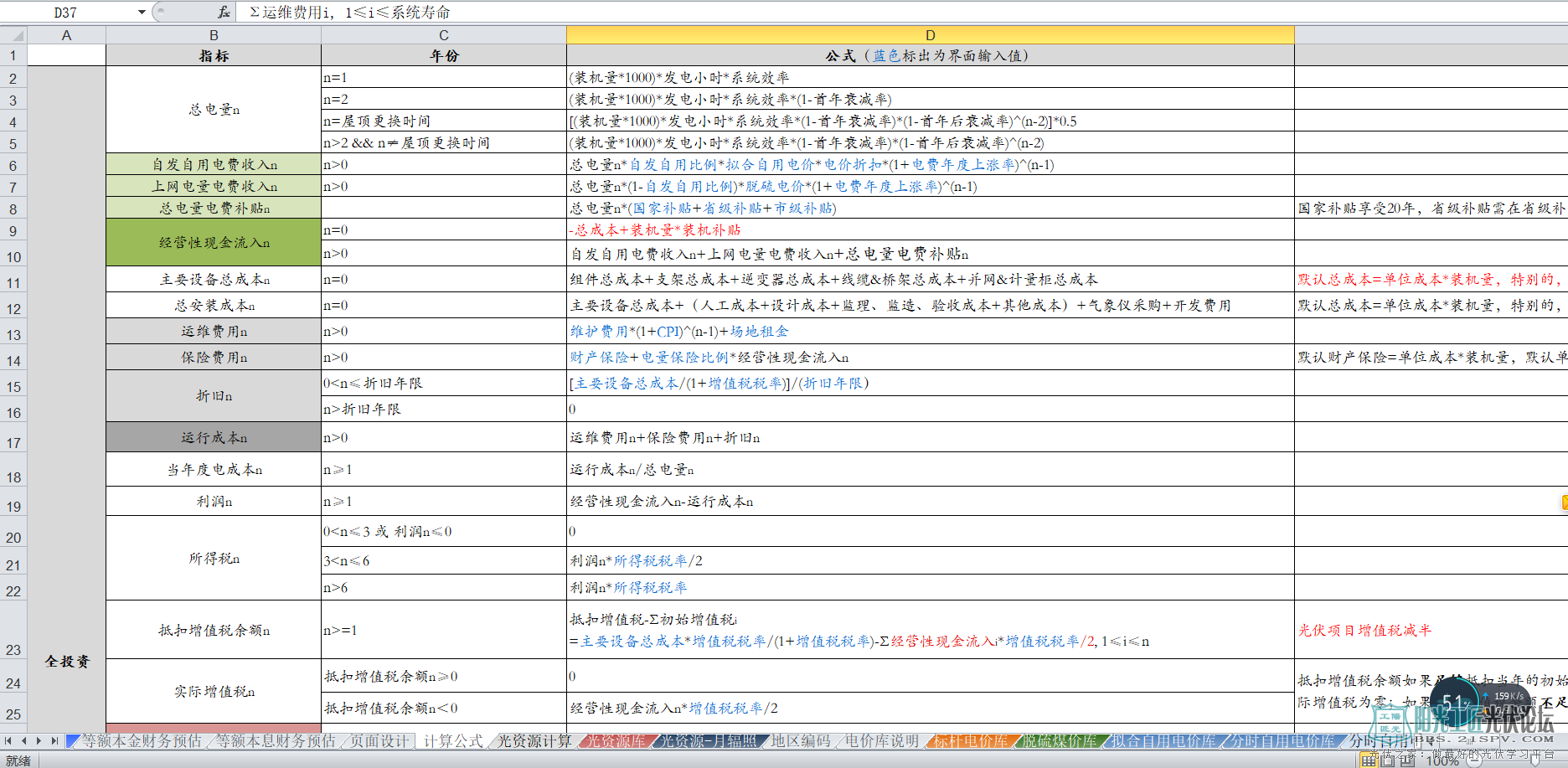Viewport: 1568px width, 768px height.
Task: Select the 当年度电成本n cell
Action: pyautogui.click(x=214, y=469)
